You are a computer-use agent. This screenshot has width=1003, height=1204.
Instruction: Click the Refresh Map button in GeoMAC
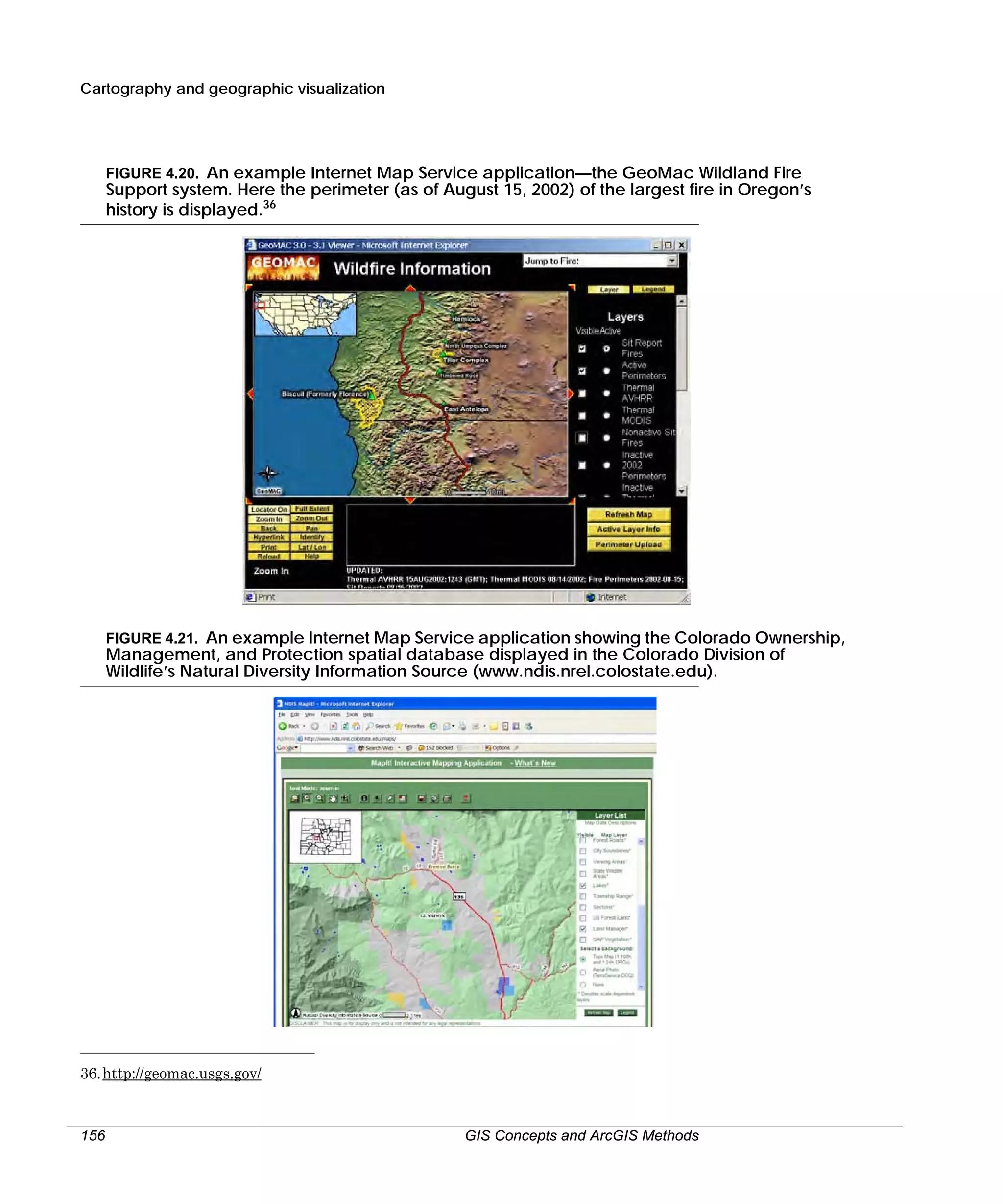[628, 515]
